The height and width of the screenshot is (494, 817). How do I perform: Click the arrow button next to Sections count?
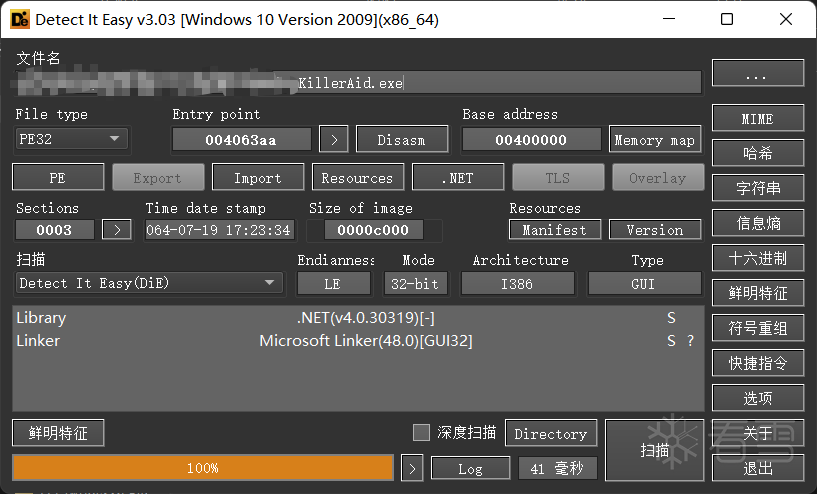117,230
